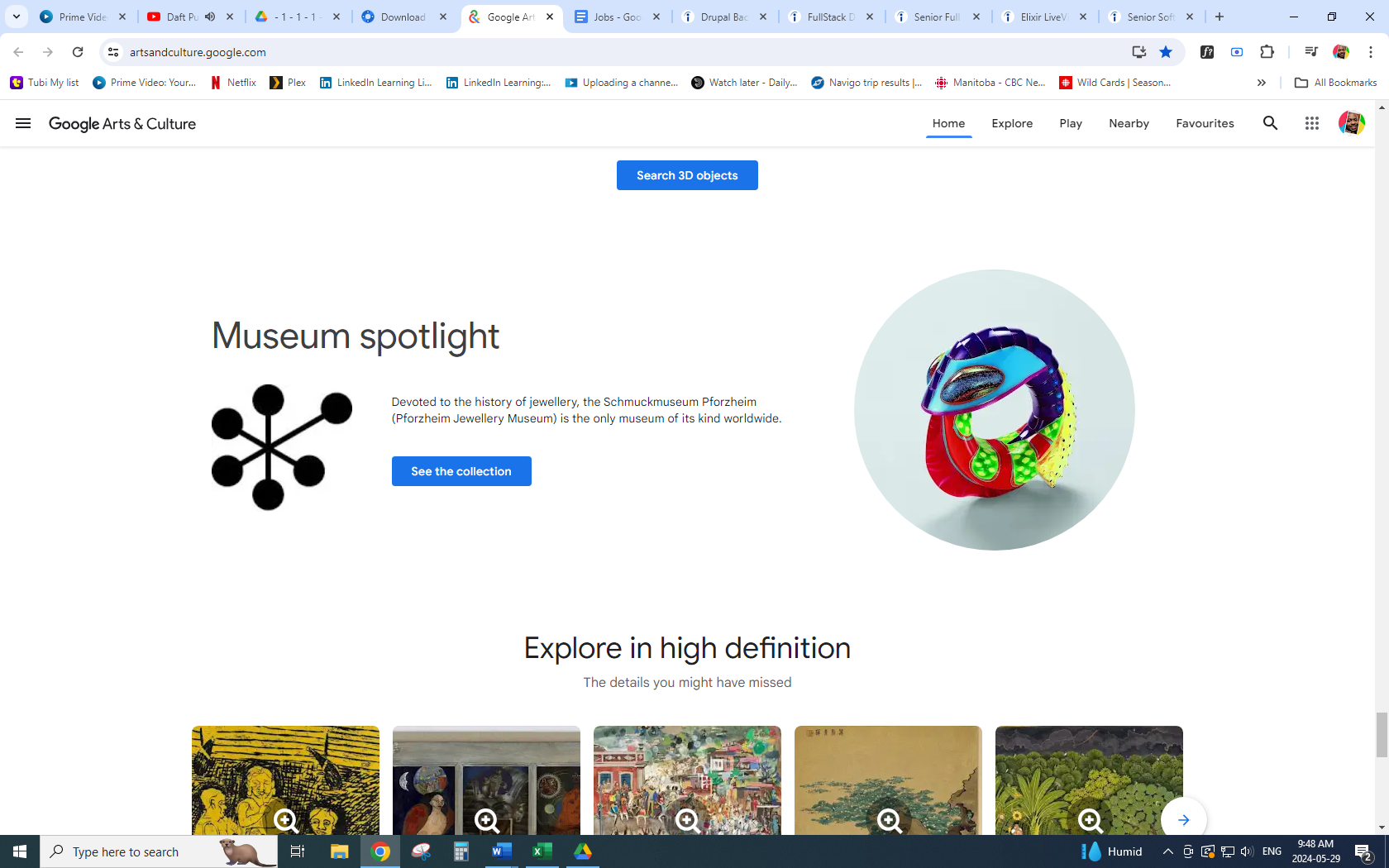Open the Chrome extensions puzzle icon

point(1267,52)
